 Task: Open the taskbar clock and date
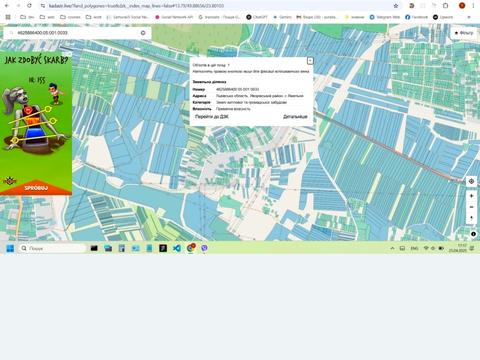457,248
